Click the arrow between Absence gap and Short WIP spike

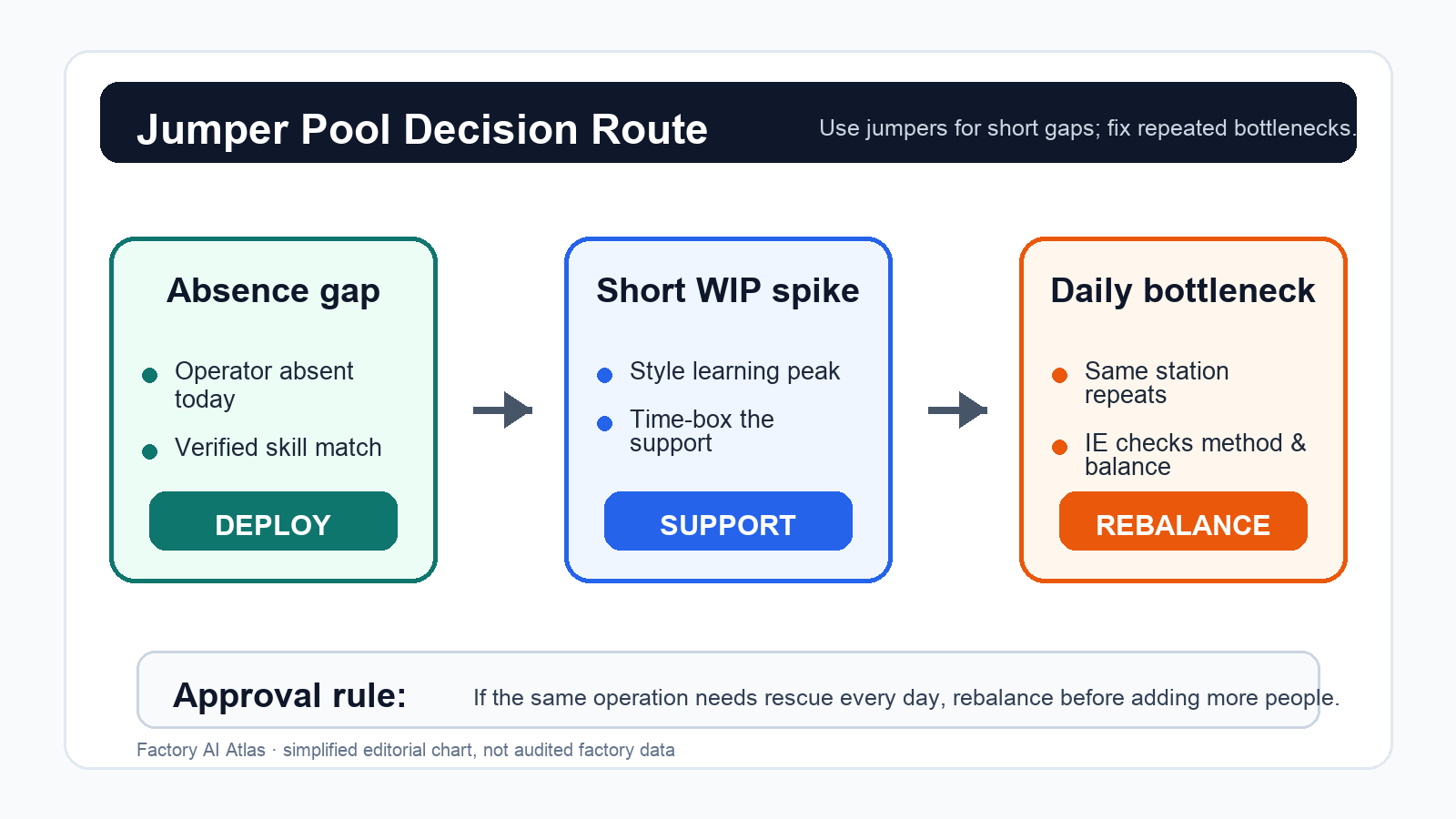tap(502, 409)
